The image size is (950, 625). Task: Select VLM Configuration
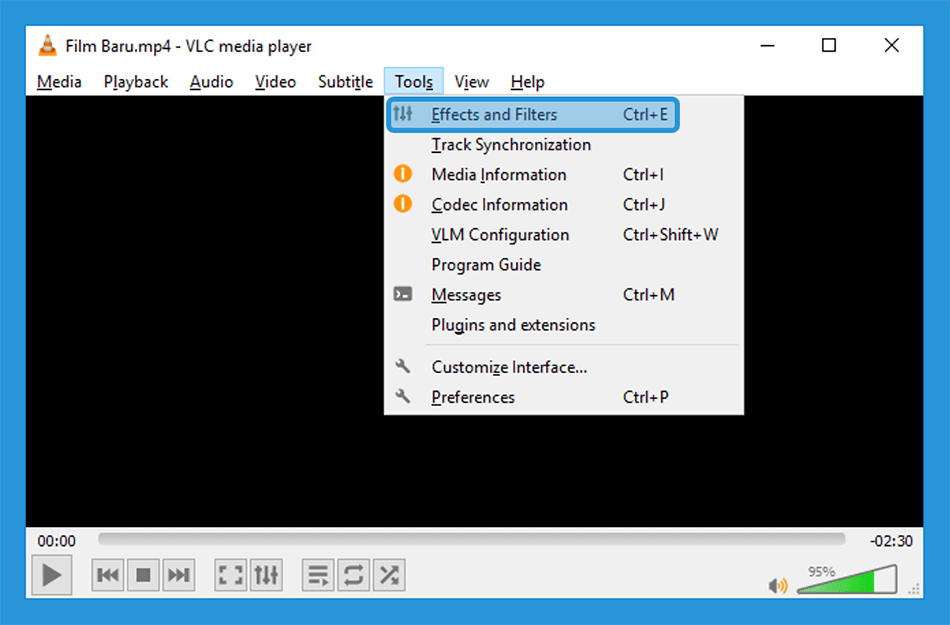(563, 235)
